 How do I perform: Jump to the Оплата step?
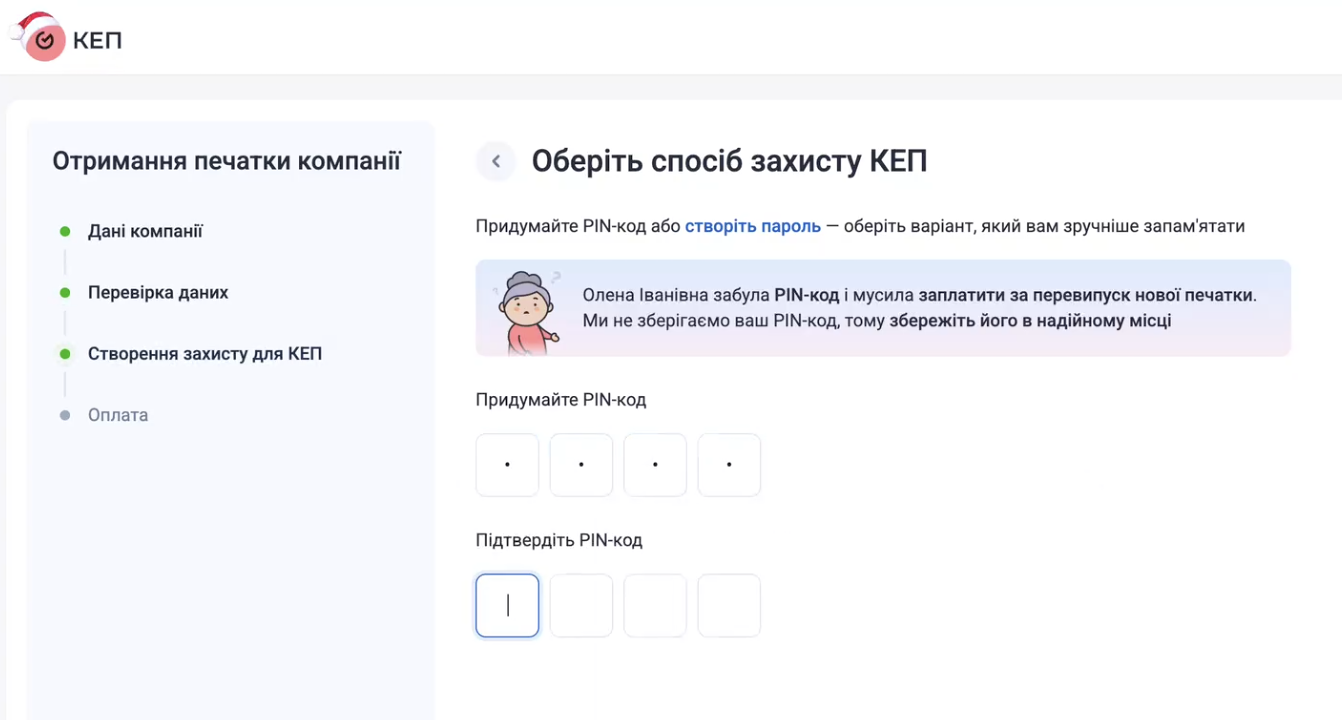[x=118, y=415]
